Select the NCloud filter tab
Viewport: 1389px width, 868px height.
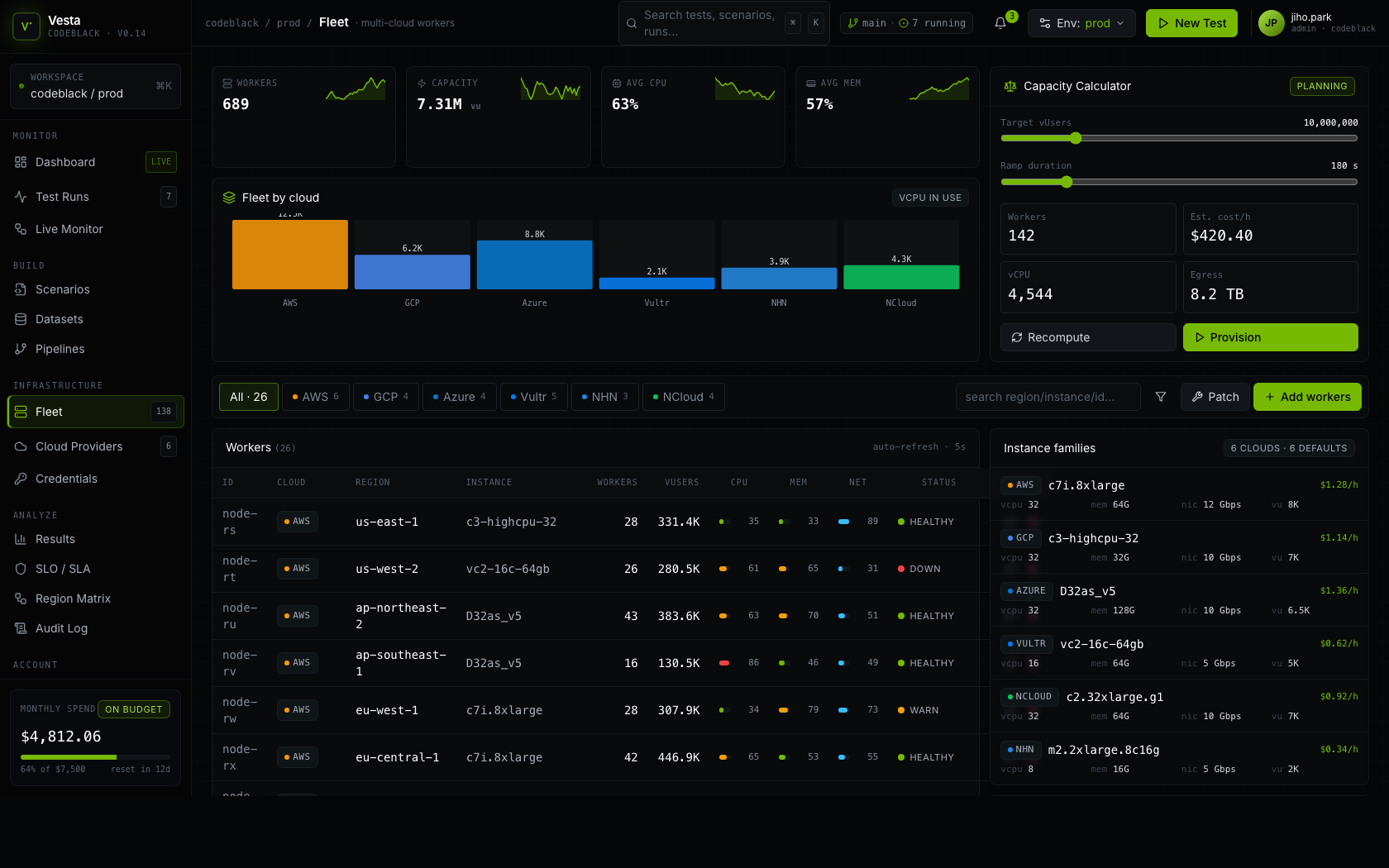pyautogui.click(x=683, y=397)
